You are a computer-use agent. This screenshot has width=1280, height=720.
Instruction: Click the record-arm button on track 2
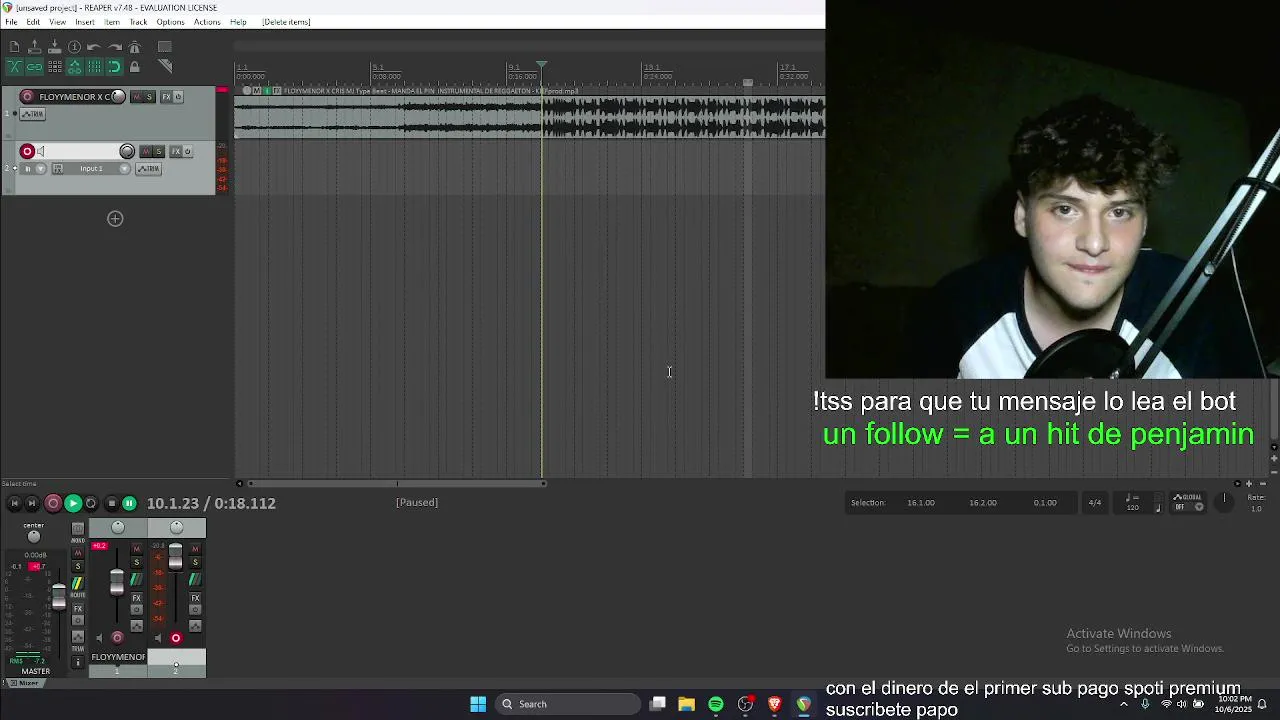(x=27, y=151)
